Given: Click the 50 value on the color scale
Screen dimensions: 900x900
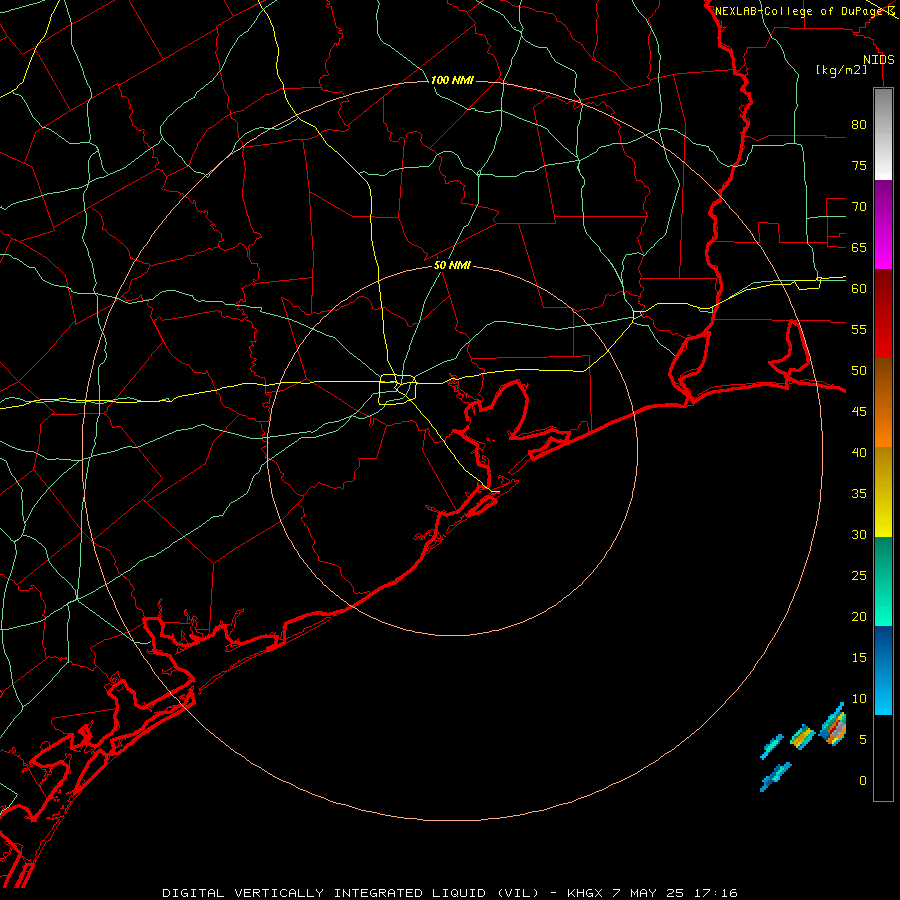Looking at the screenshot, I should click(859, 370).
